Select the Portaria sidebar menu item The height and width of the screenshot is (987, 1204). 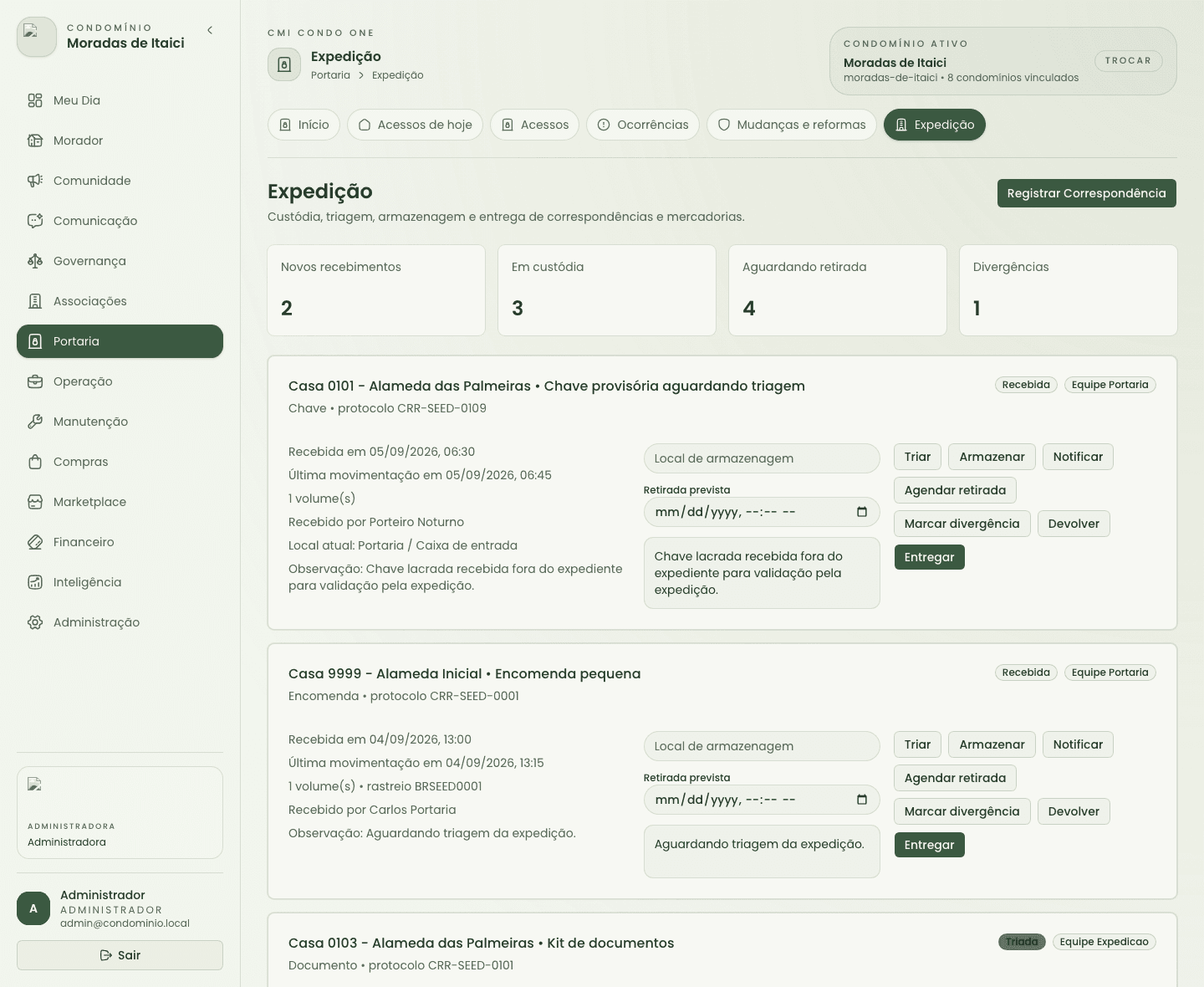tap(120, 341)
